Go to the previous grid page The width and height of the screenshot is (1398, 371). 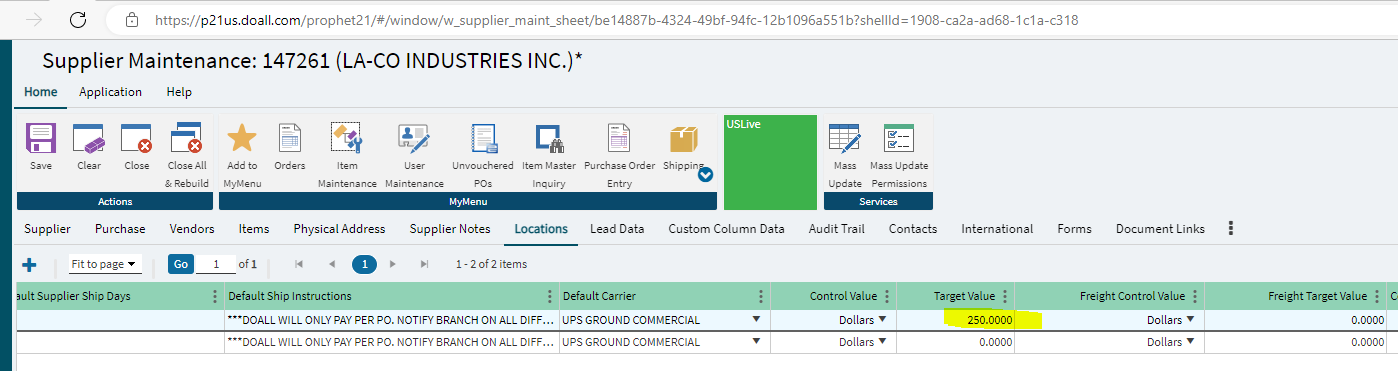(x=332, y=264)
